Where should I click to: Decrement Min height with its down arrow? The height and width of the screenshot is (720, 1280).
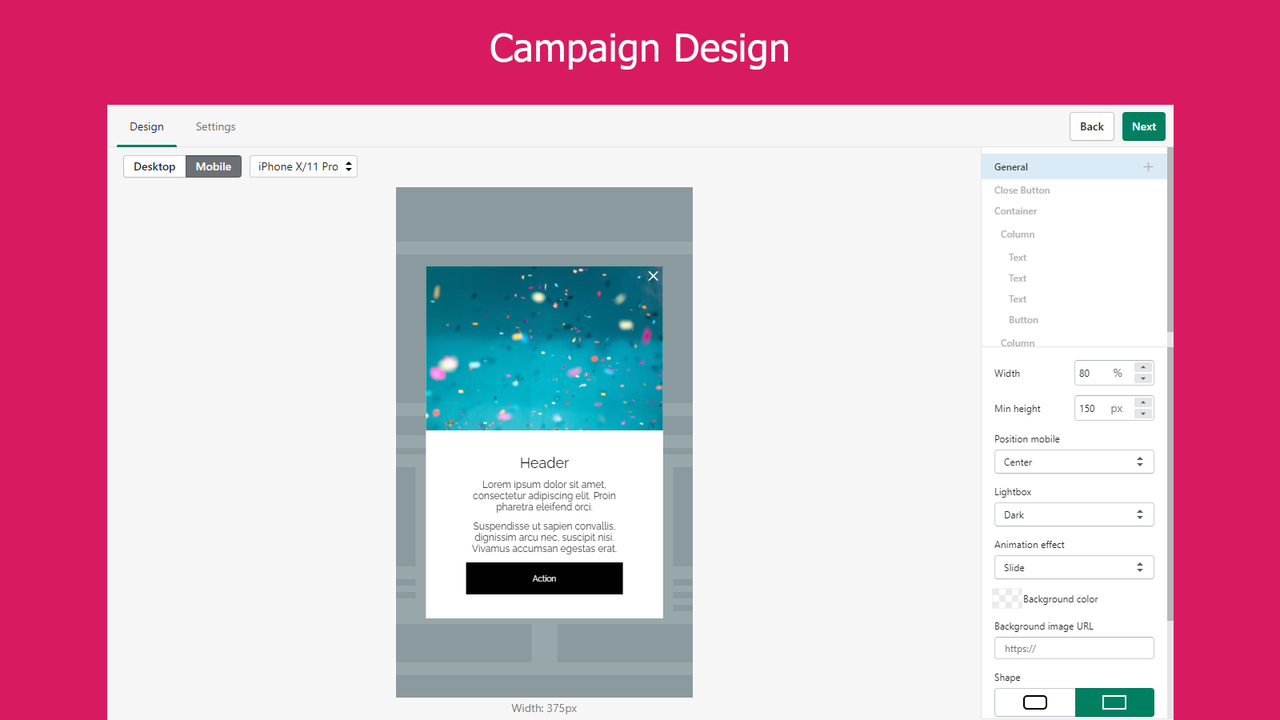[1143, 412]
